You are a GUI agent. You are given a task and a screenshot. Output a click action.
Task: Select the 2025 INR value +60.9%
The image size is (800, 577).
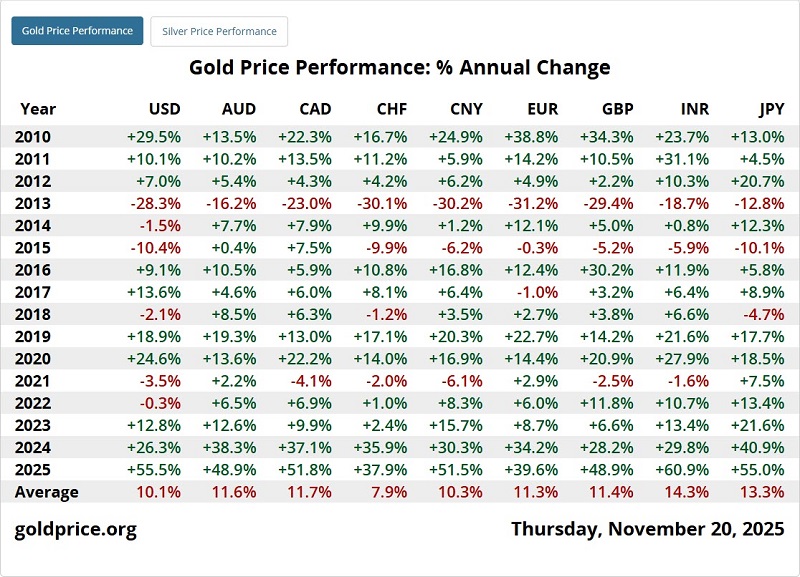click(x=682, y=469)
